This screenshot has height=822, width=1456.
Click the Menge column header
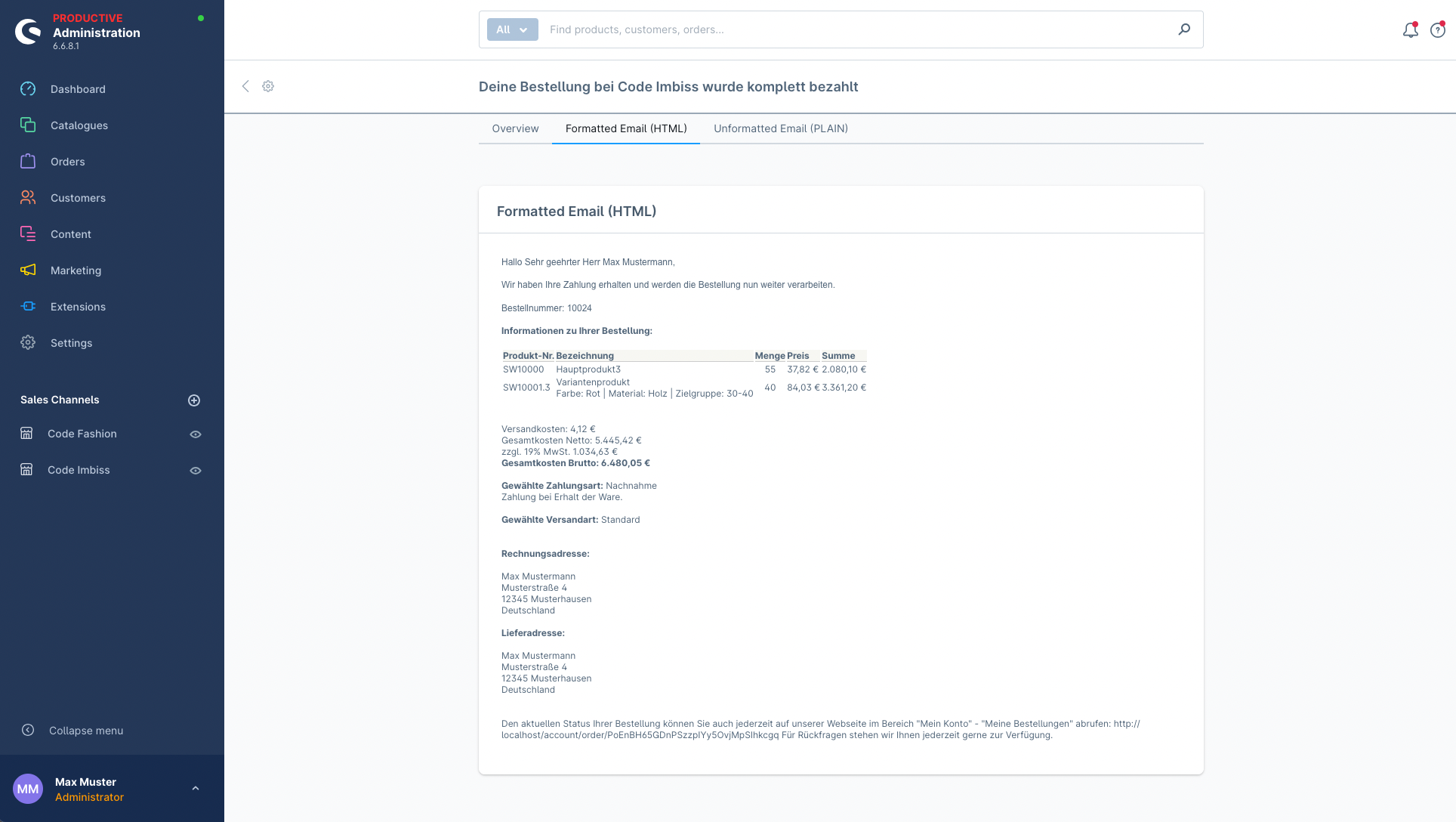[770, 356]
